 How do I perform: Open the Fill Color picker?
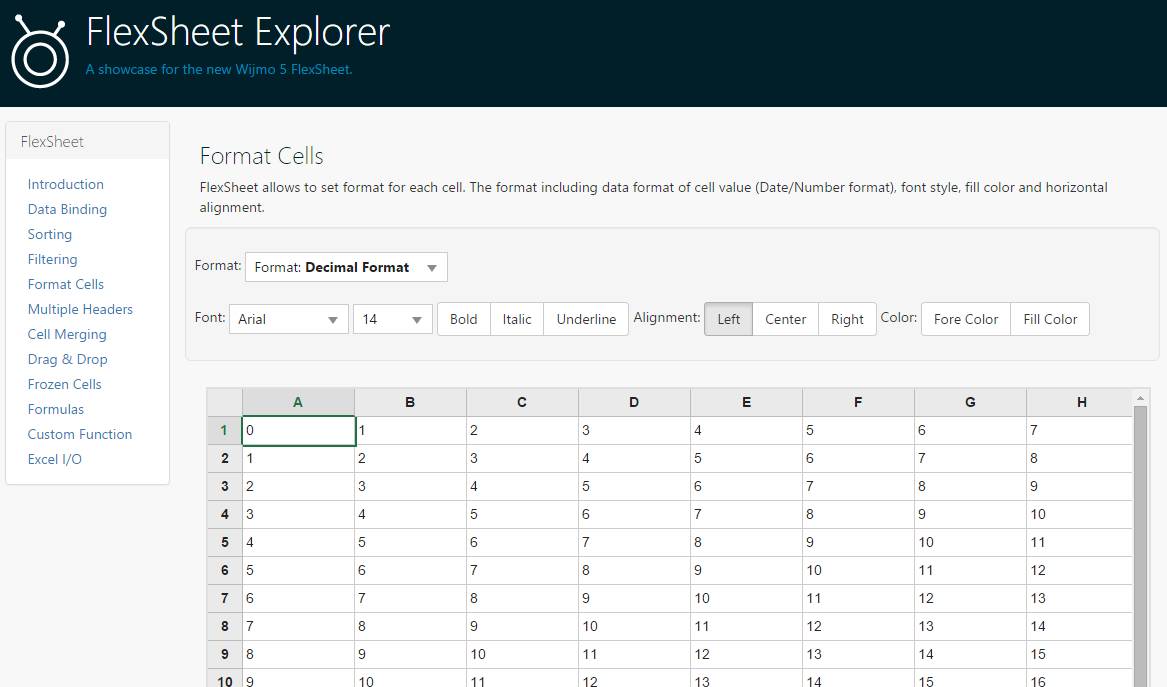(1049, 319)
